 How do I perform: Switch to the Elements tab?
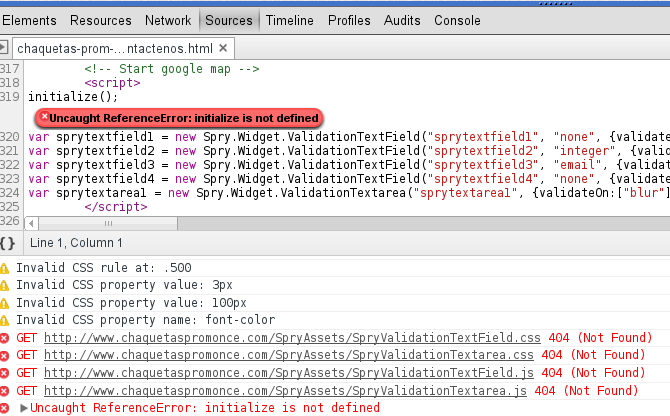tap(29, 21)
